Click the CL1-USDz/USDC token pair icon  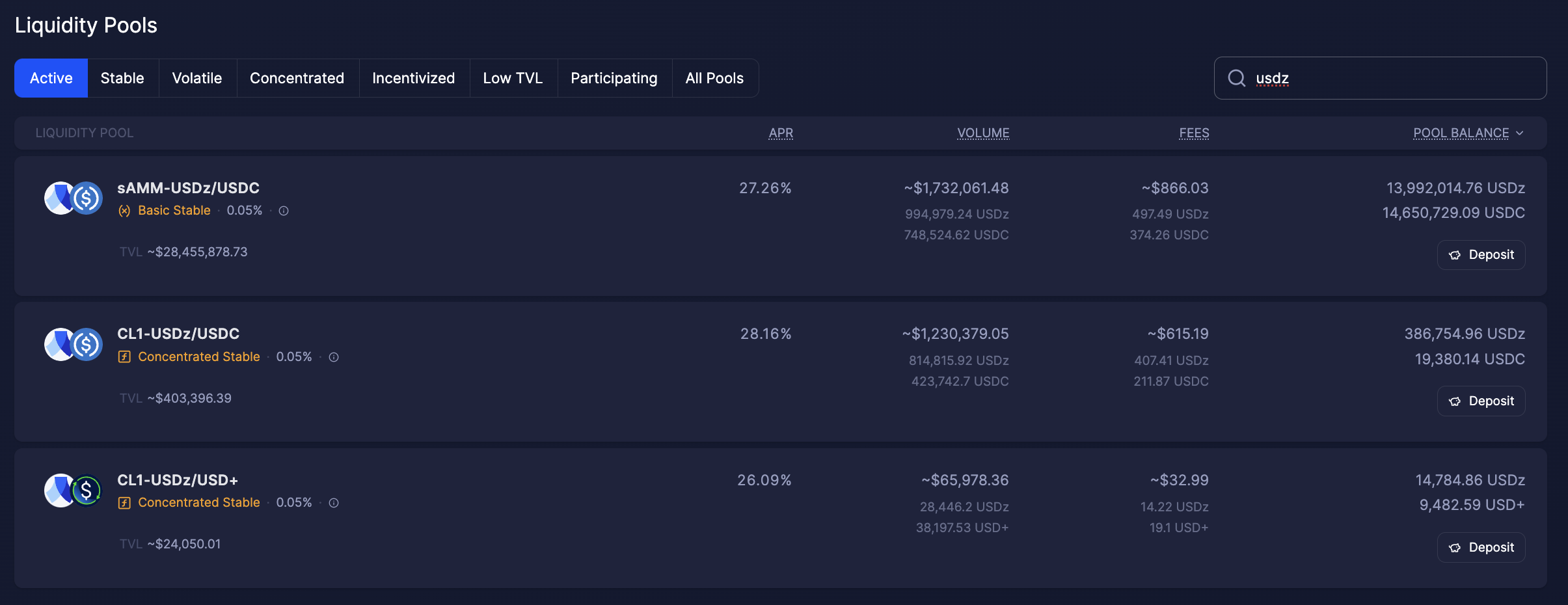tap(73, 345)
